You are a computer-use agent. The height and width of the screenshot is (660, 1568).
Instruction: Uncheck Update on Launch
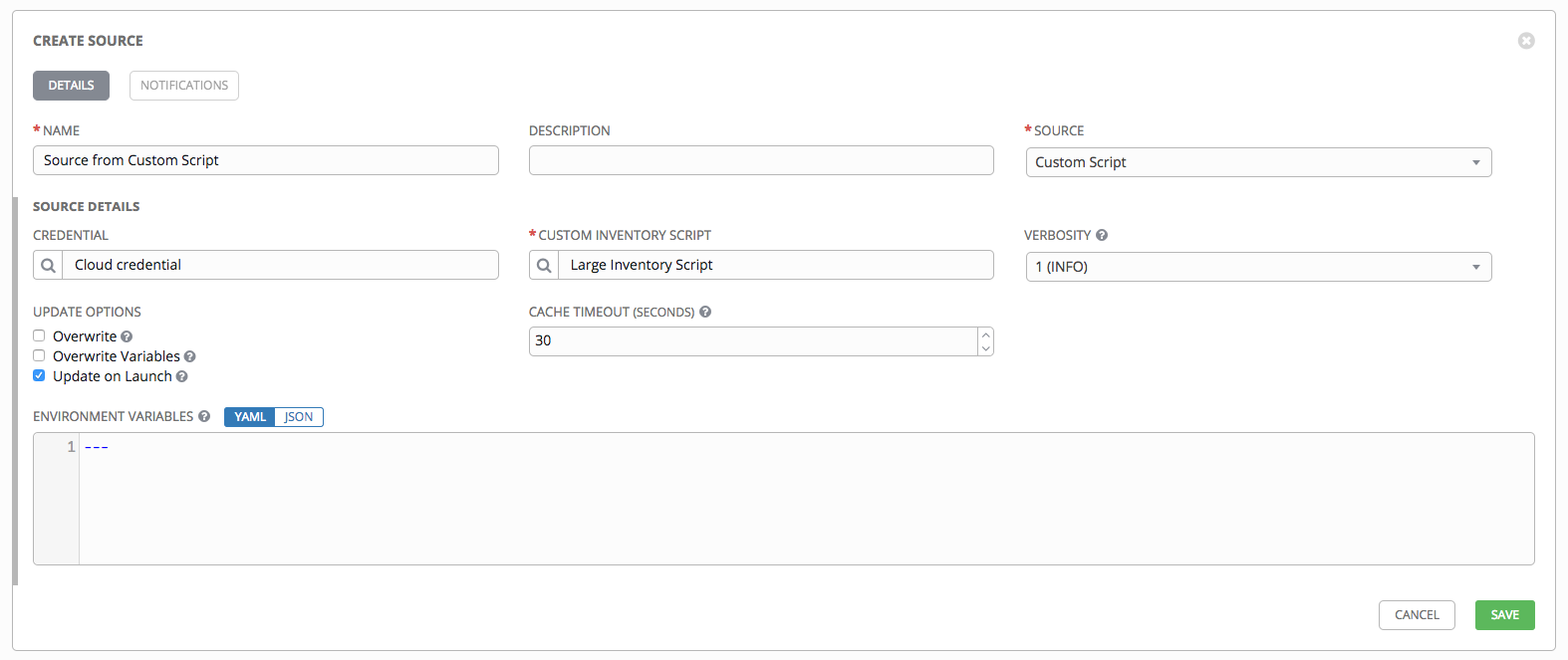(x=39, y=375)
